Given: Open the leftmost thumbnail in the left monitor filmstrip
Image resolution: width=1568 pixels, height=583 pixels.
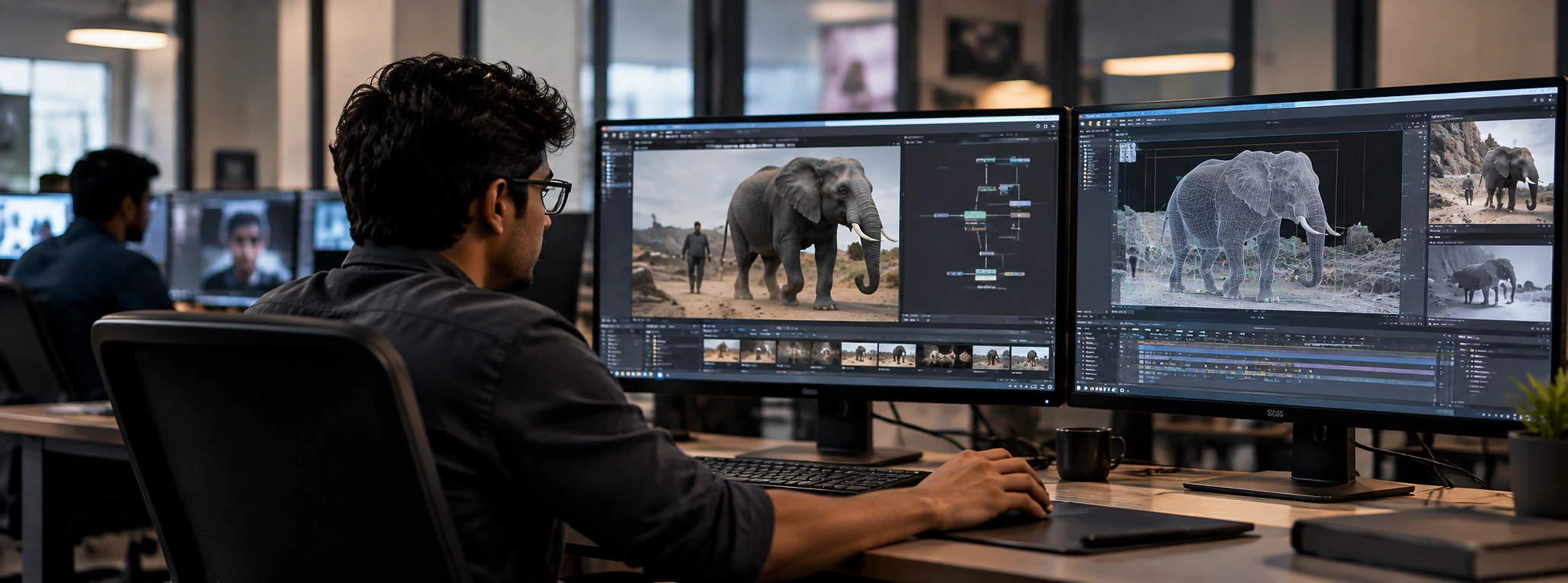Looking at the screenshot, I should (x=720, y=352).
